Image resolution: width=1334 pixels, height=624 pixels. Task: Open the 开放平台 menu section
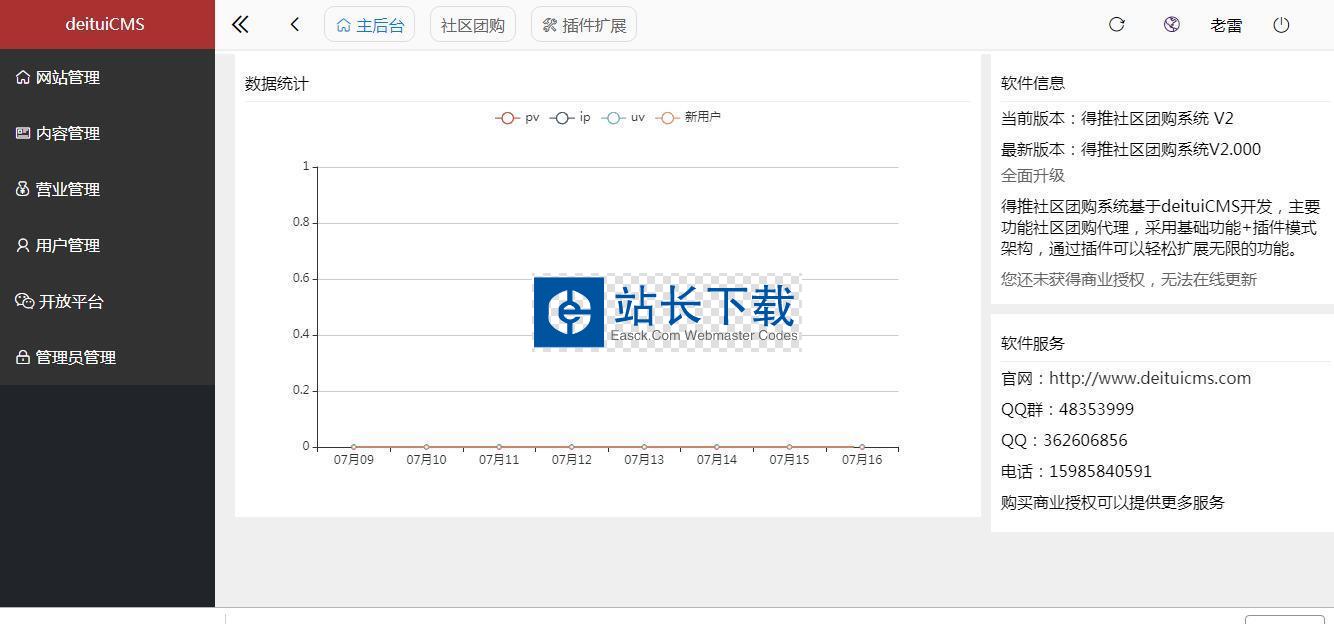pos(69,302)
